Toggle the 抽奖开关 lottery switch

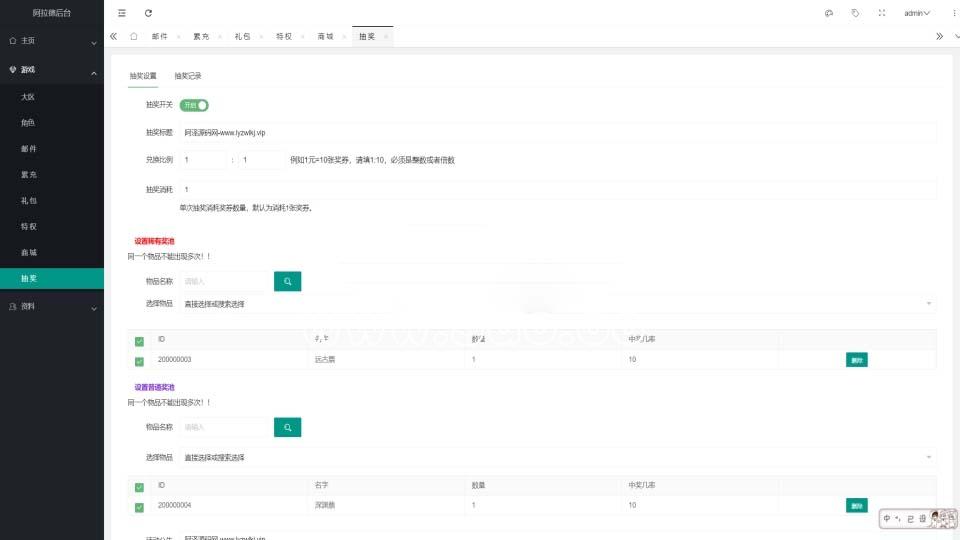coord(194,105)
